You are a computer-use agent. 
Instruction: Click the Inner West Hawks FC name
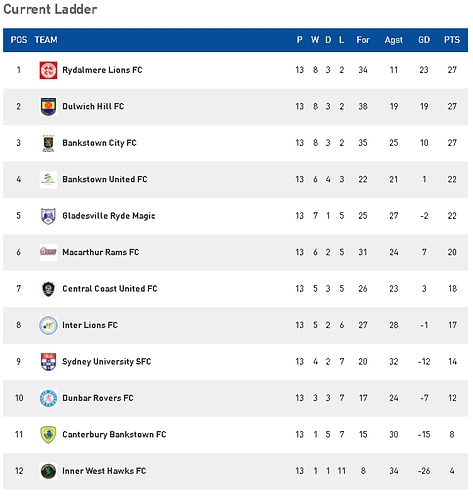pyautogui.click(x=104, y=471)
